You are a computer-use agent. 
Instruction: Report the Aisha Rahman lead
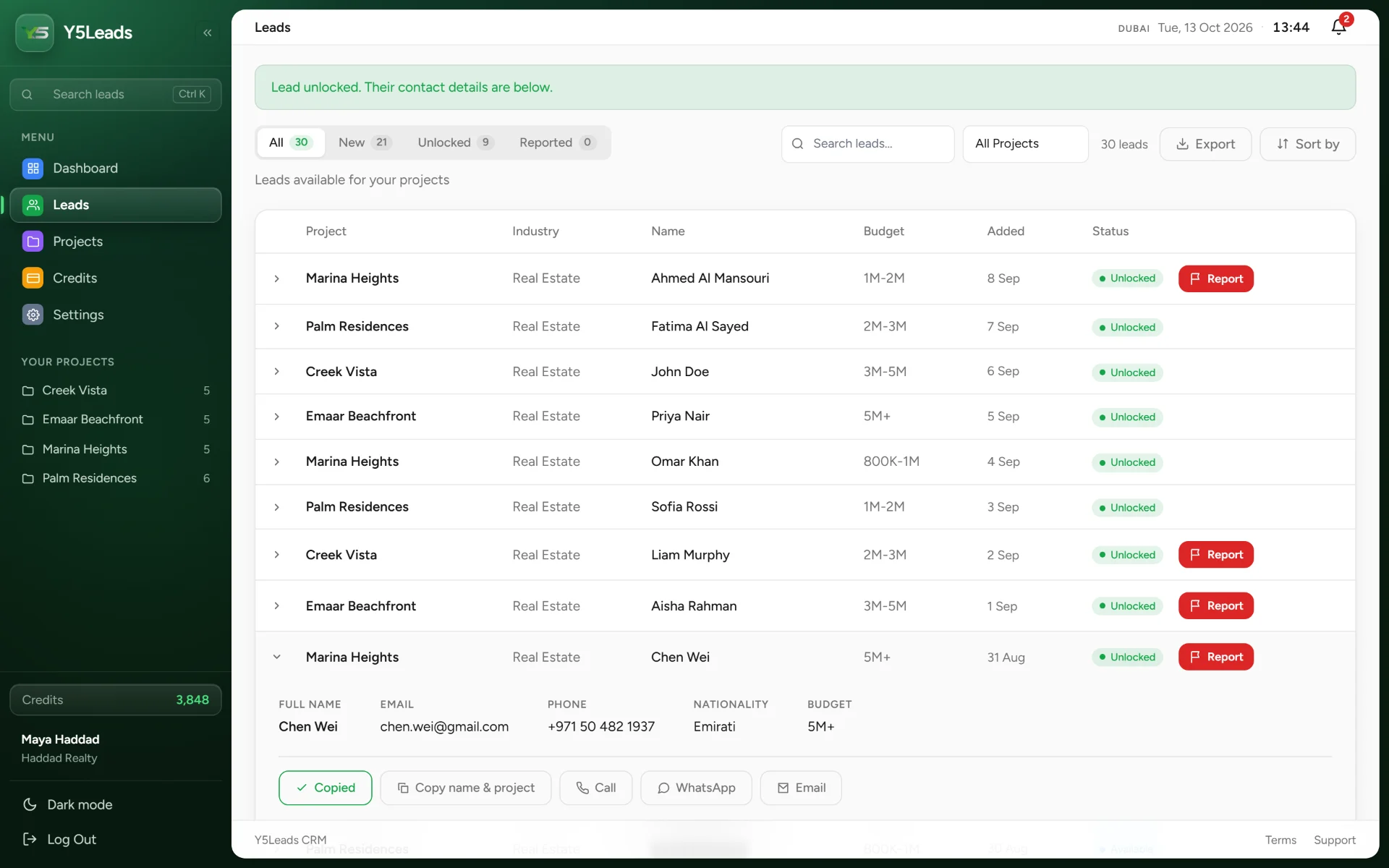(1215, 605)
